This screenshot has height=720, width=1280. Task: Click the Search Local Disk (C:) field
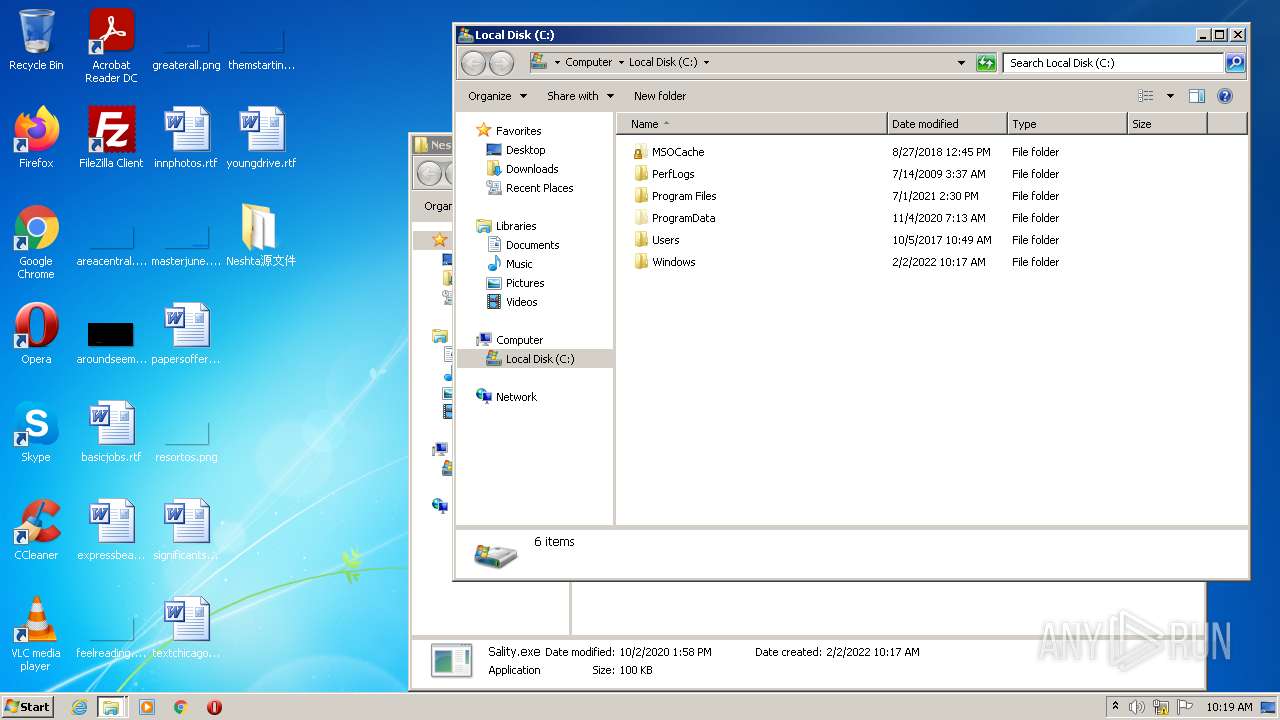point(1113,63)
